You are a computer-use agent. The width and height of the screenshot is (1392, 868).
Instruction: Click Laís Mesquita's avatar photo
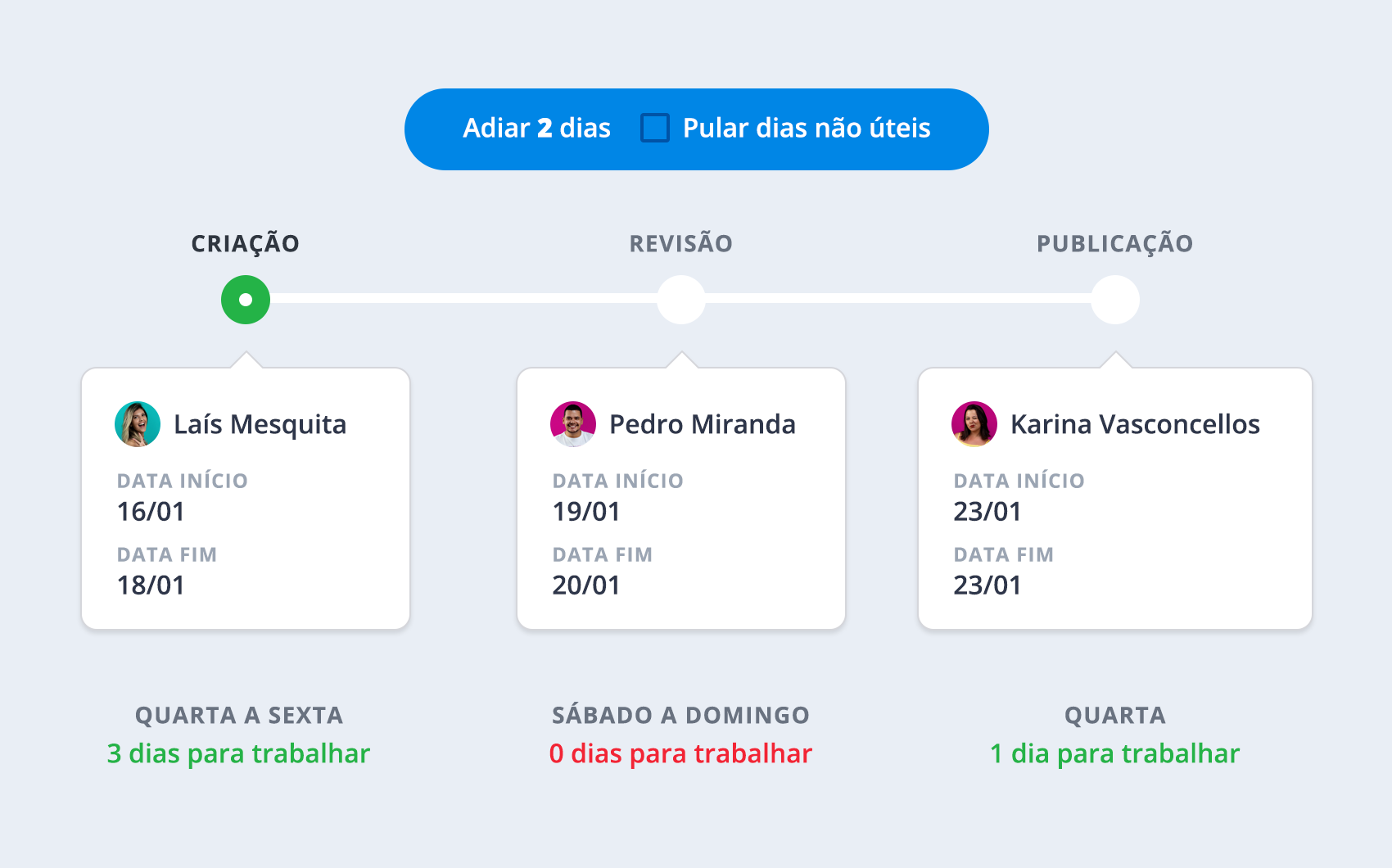coord(138,424)
